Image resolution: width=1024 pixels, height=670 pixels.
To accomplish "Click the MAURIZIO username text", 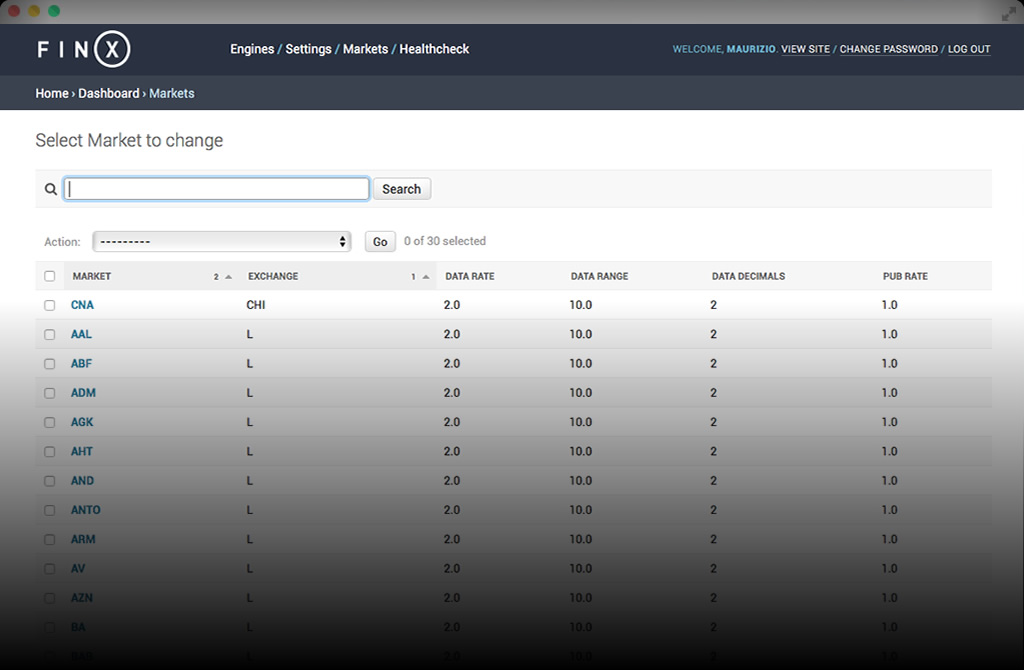I will pos(751,49).
